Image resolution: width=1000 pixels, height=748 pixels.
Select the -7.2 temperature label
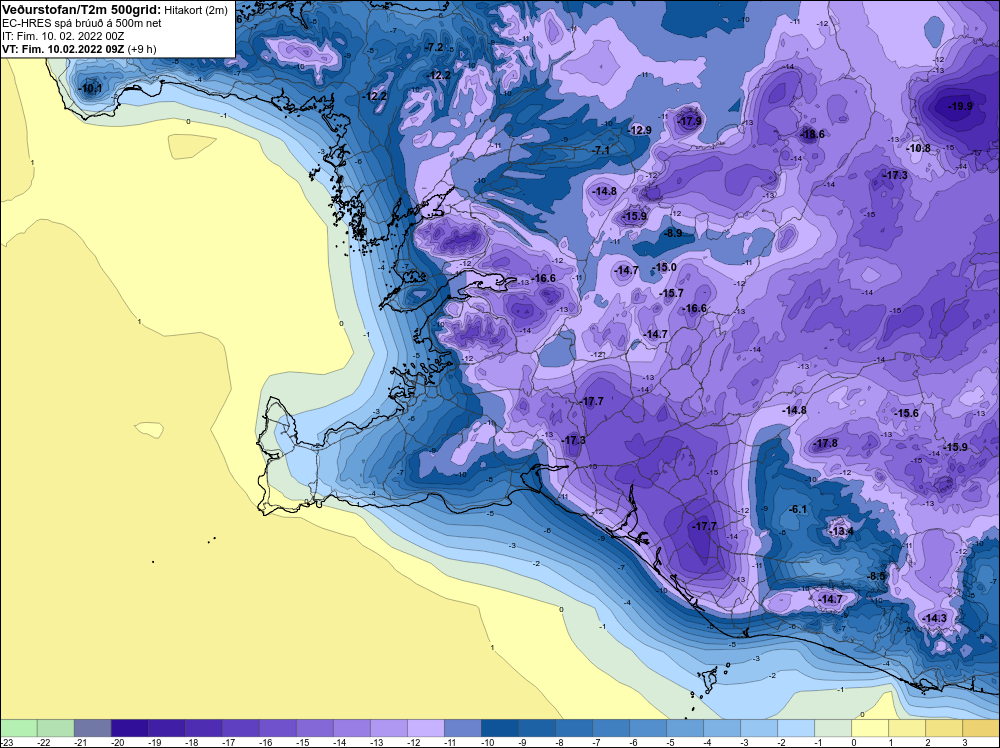tap(434, 47)
